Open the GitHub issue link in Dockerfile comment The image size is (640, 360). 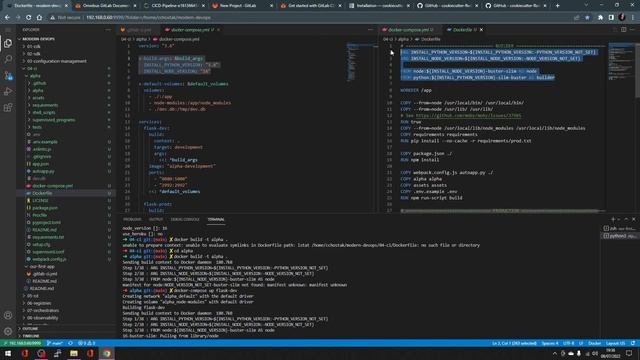point(468,116)
